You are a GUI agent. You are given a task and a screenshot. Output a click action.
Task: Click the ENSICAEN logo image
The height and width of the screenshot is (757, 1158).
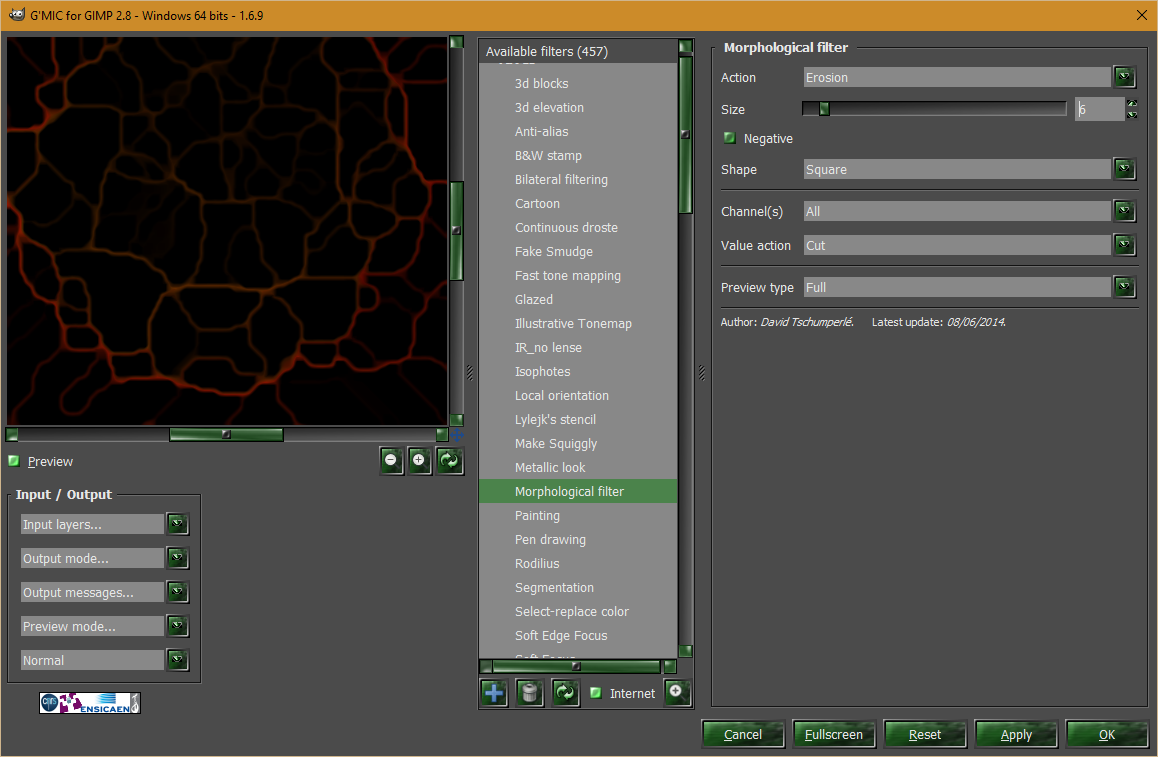(89, 702)
